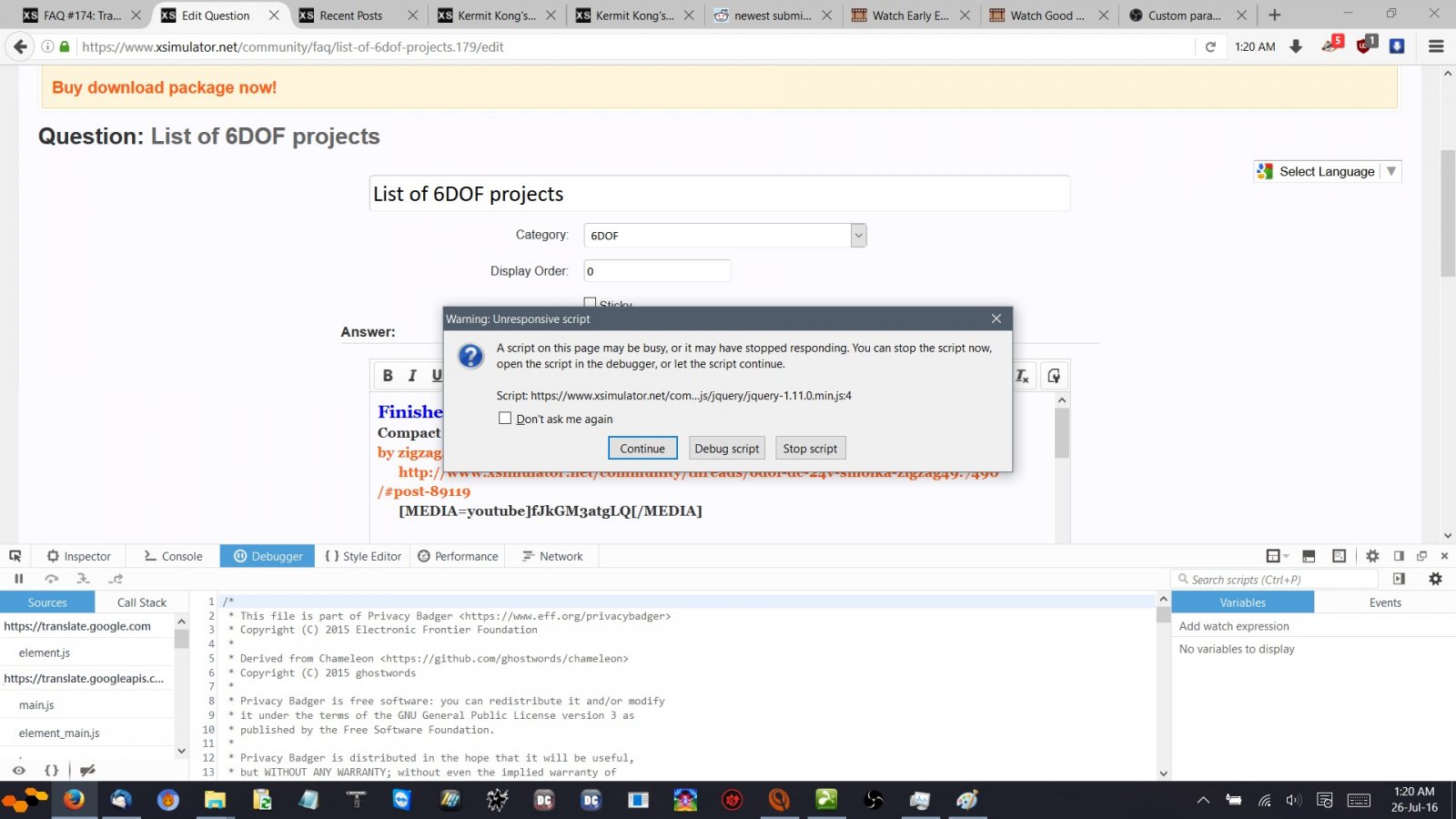The width and height of the screenshot is (1456, 819).
Task: Switch to the Call Stack tab
Action: [141, 602]
